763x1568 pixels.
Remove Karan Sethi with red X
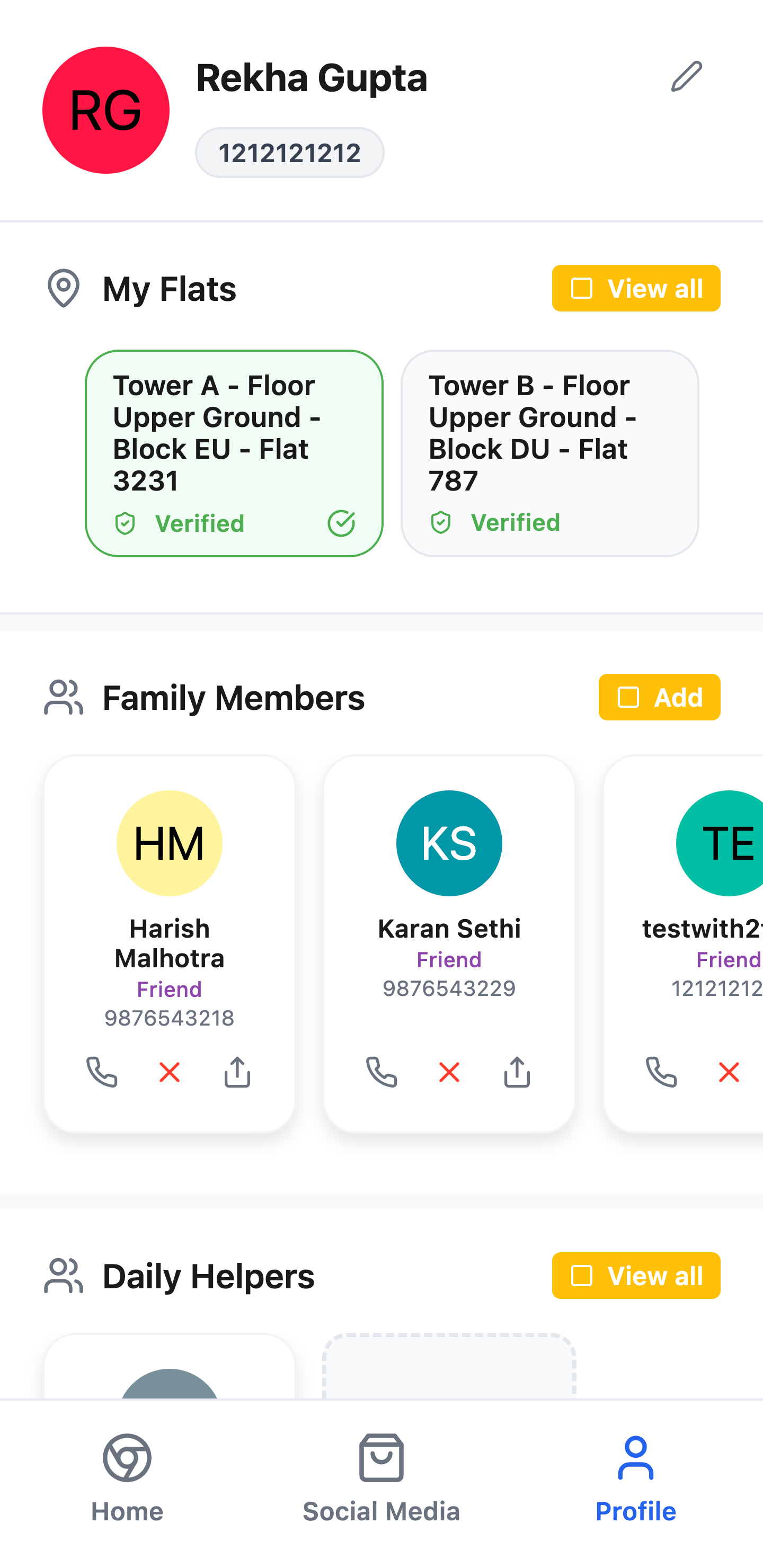coord(449,1072)
